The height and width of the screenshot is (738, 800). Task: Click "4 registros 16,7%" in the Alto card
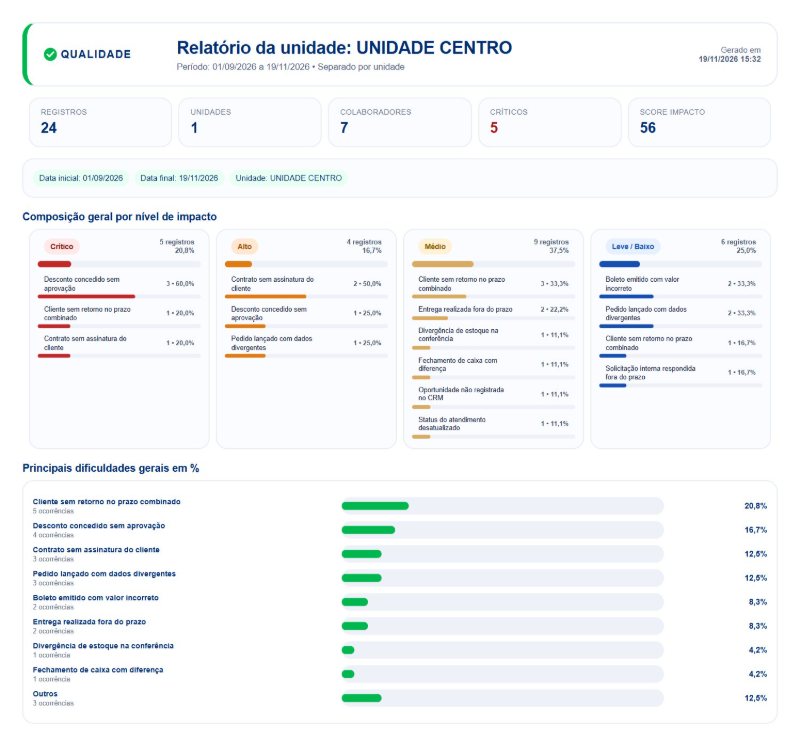[x=364, y=246]
